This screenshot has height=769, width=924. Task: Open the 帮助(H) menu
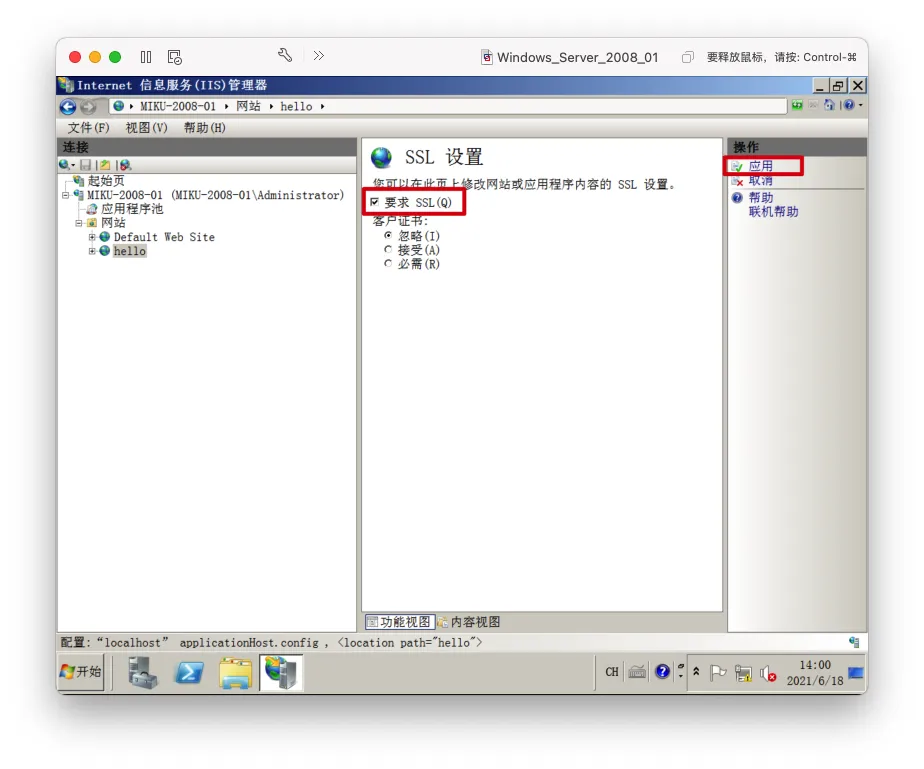(x=204, y=128)
